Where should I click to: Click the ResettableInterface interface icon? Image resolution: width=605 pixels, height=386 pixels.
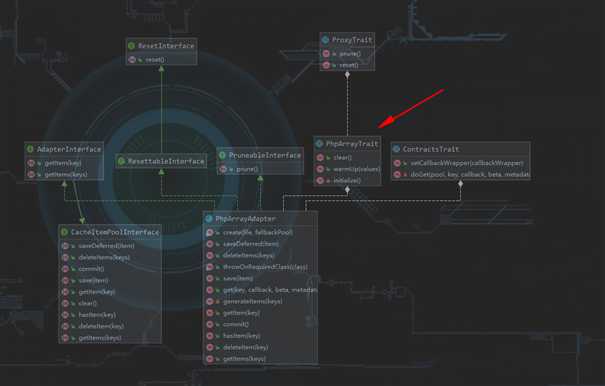[121, 161]
